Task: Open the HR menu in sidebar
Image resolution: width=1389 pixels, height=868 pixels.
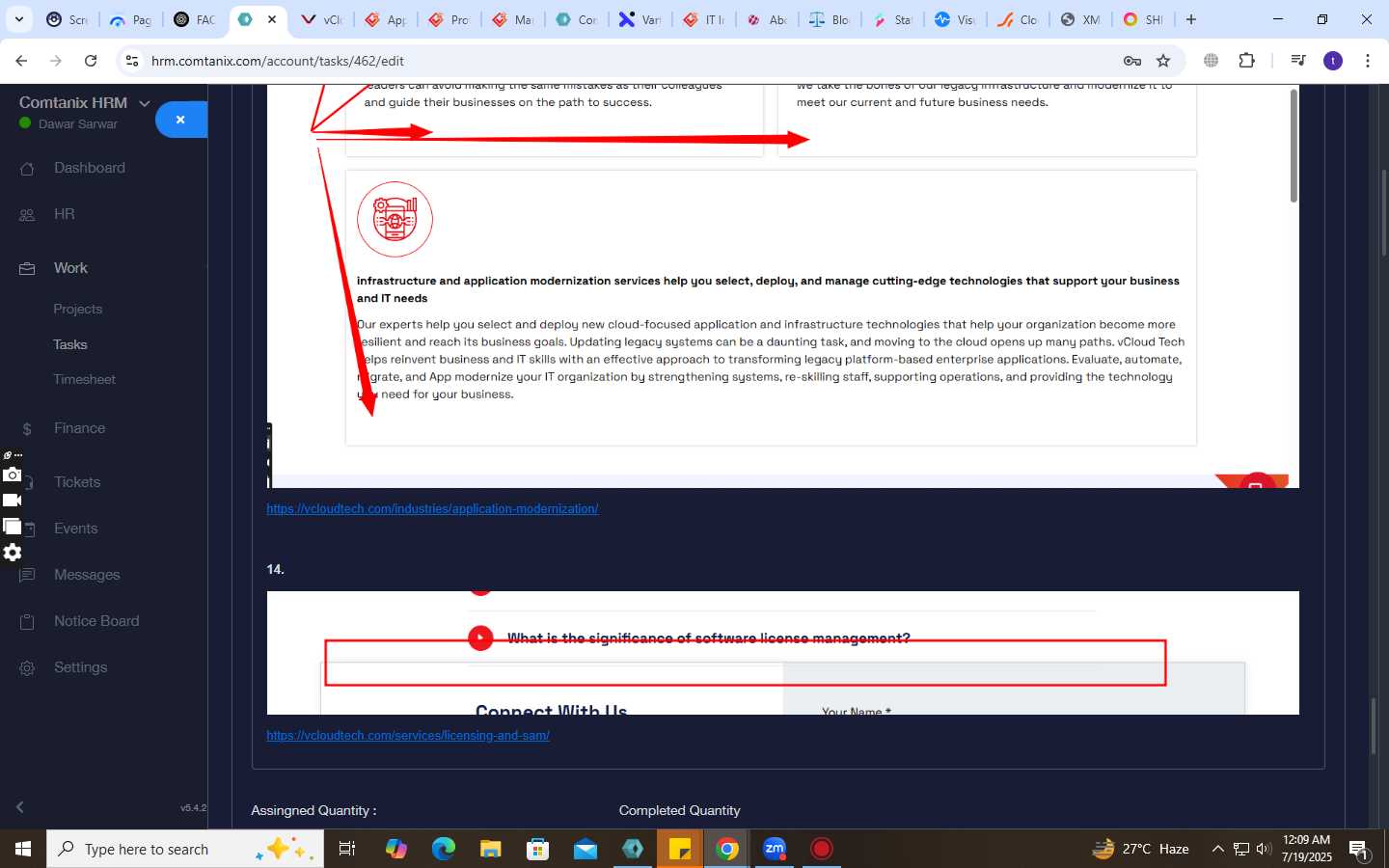Action: [65, 214]
